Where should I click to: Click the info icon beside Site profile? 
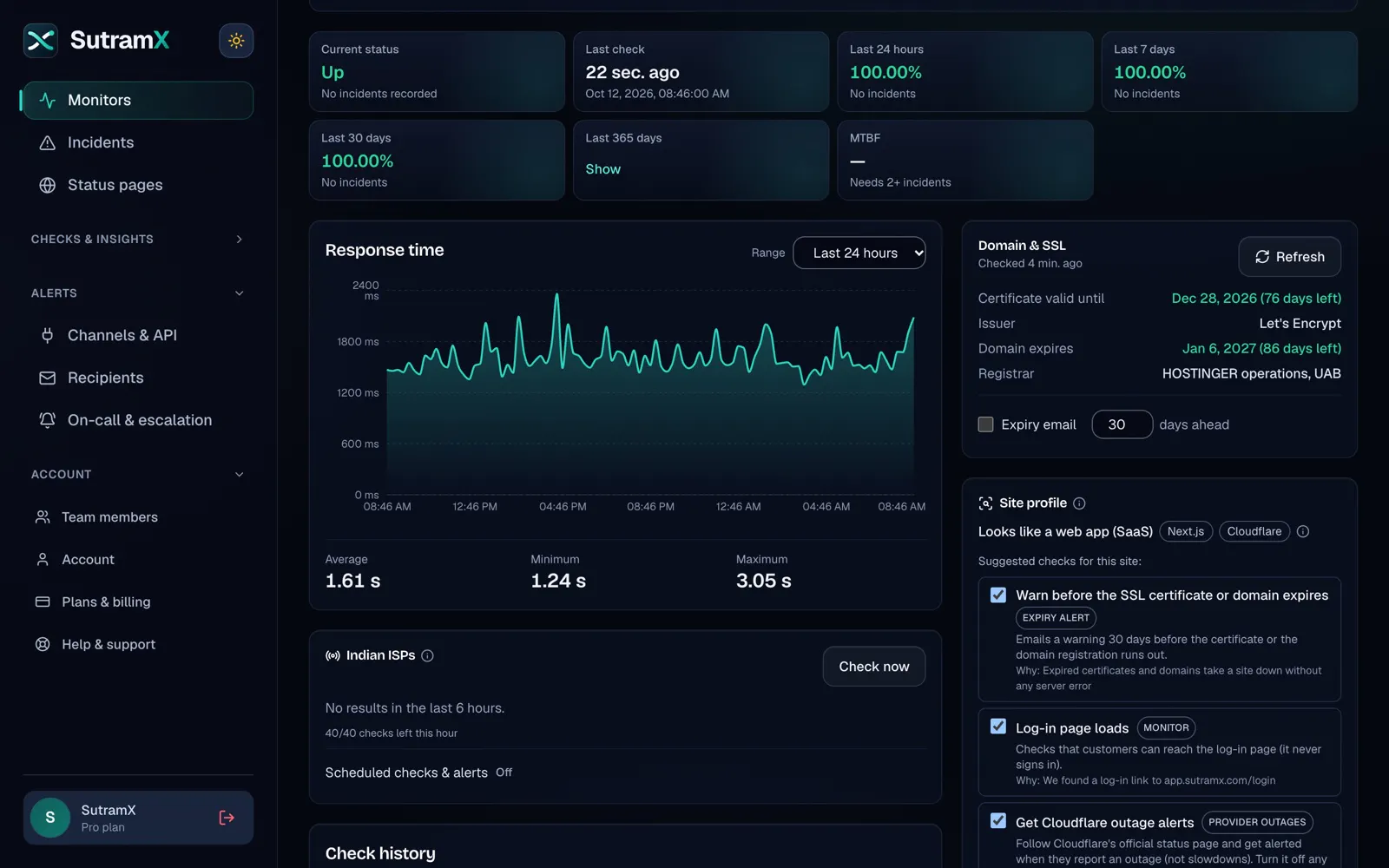(x=1079, y=503)
